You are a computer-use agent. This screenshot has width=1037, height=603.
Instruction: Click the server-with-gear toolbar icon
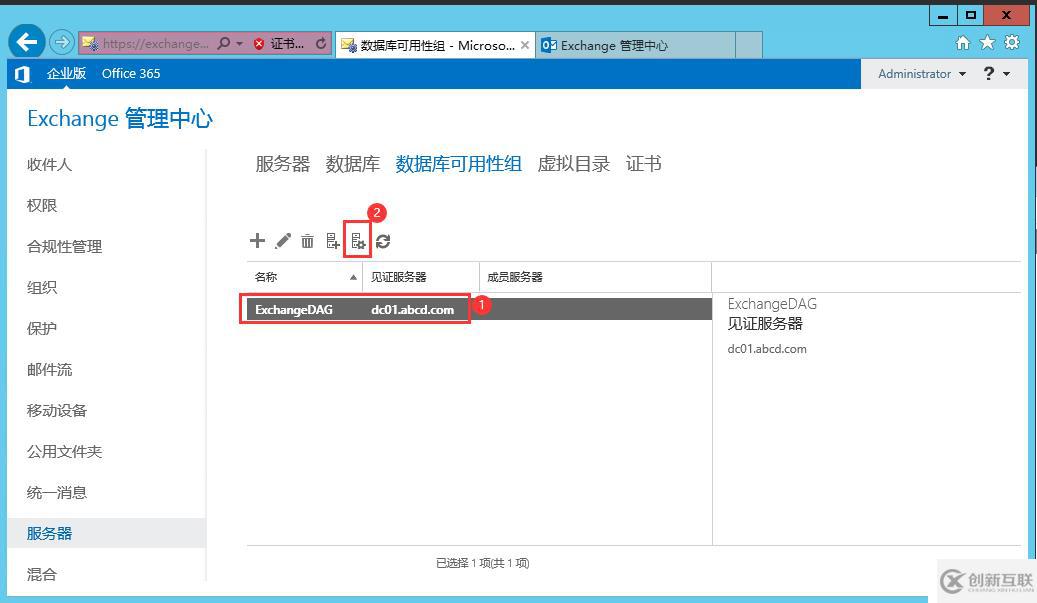tap(357, 240)
